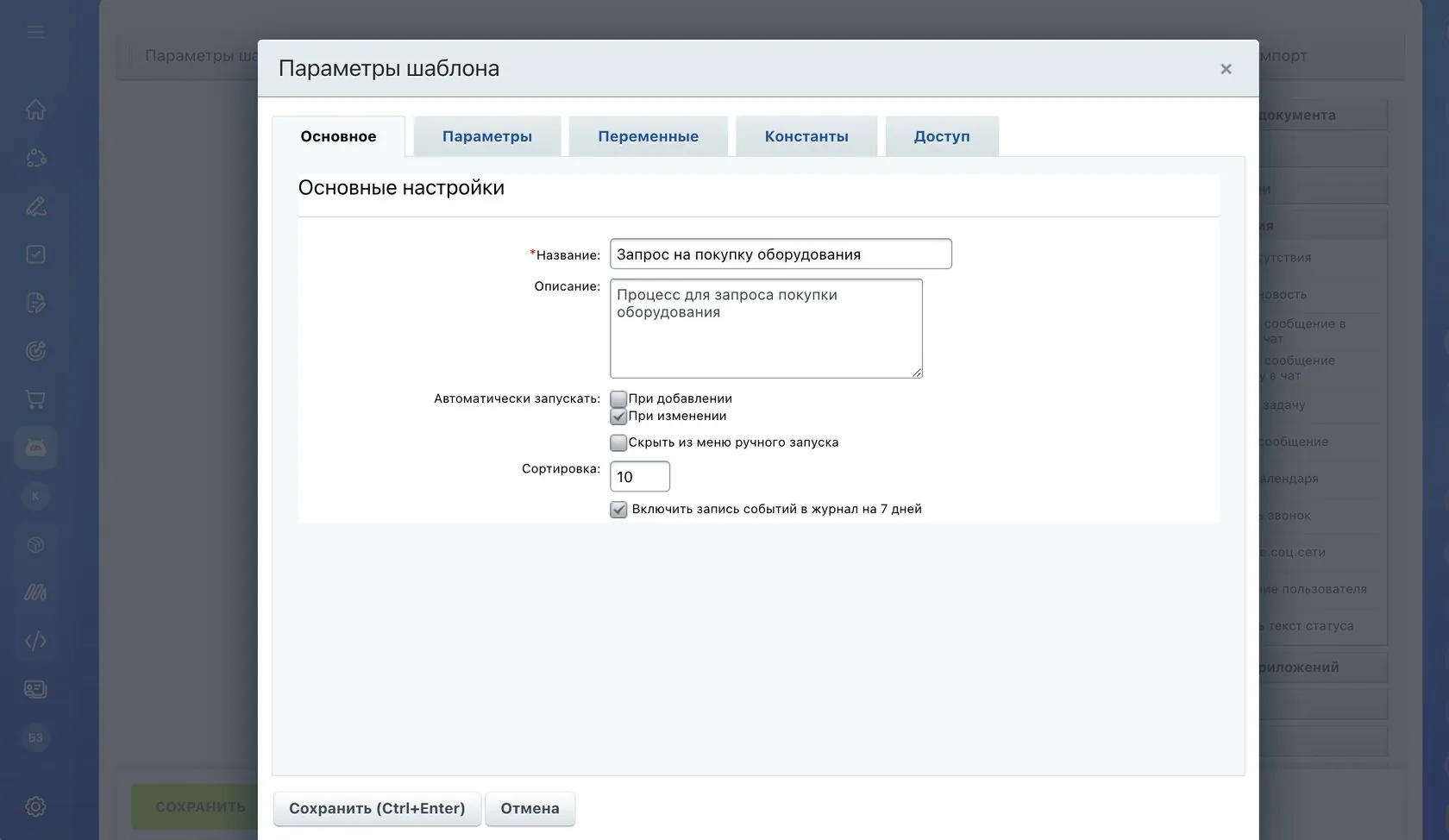Open the shopping cart icon in sidebar
1449x840 pixels.
click(x=35, y=399)
